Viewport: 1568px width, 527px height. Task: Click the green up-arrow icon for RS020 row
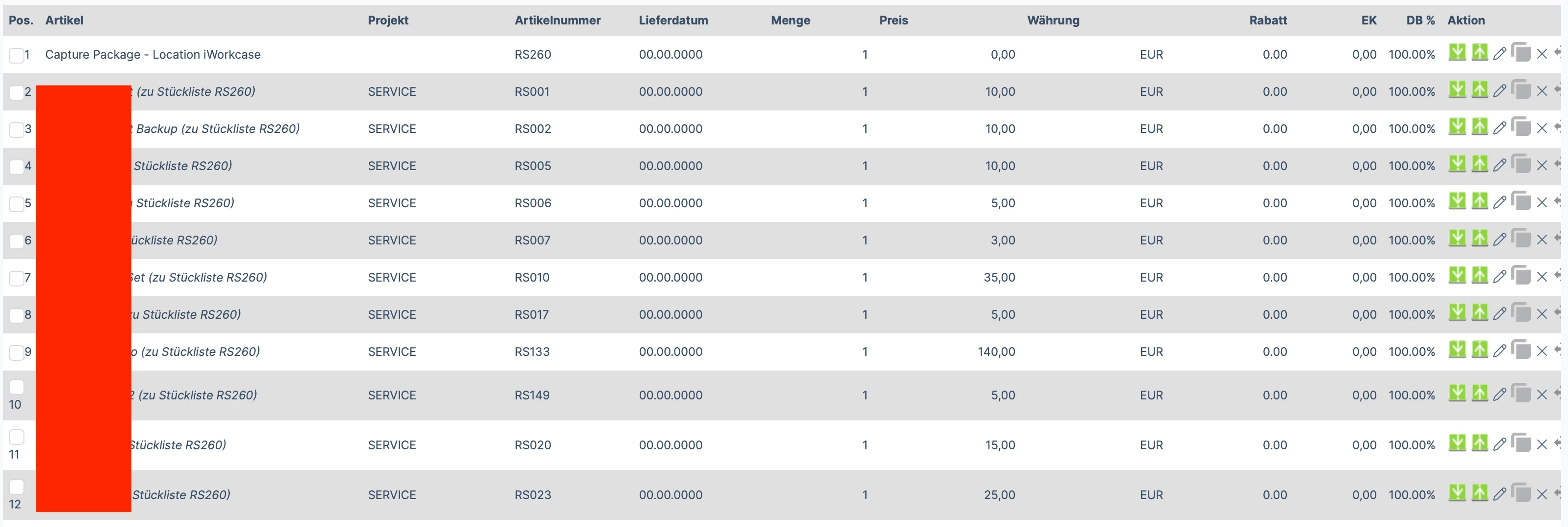pyautogui.click(x=1479, y=443)
